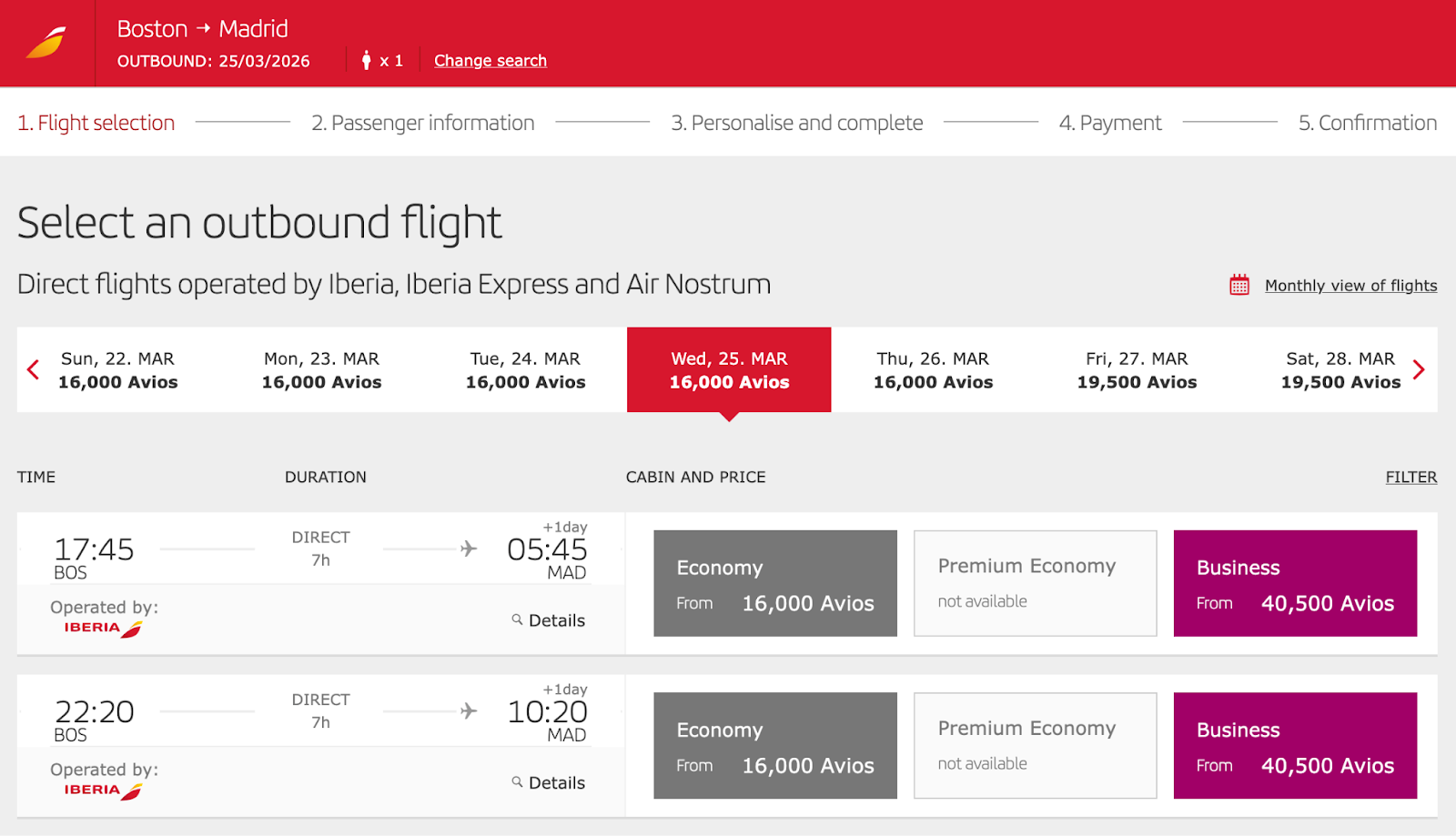
Task: Open Monthly view of flights
Action: coord(1351,286)
